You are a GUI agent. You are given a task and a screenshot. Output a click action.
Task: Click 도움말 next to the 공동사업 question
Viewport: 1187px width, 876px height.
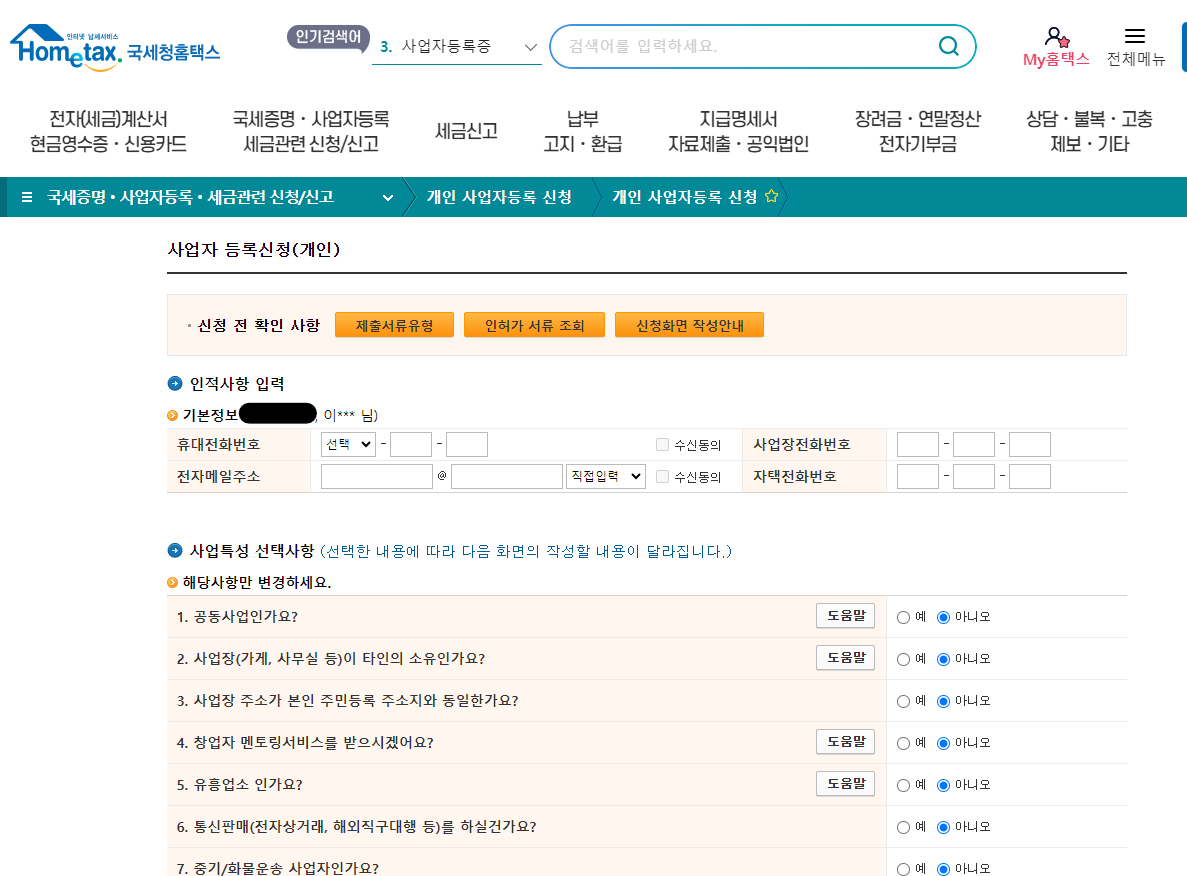tap(845, 616)
